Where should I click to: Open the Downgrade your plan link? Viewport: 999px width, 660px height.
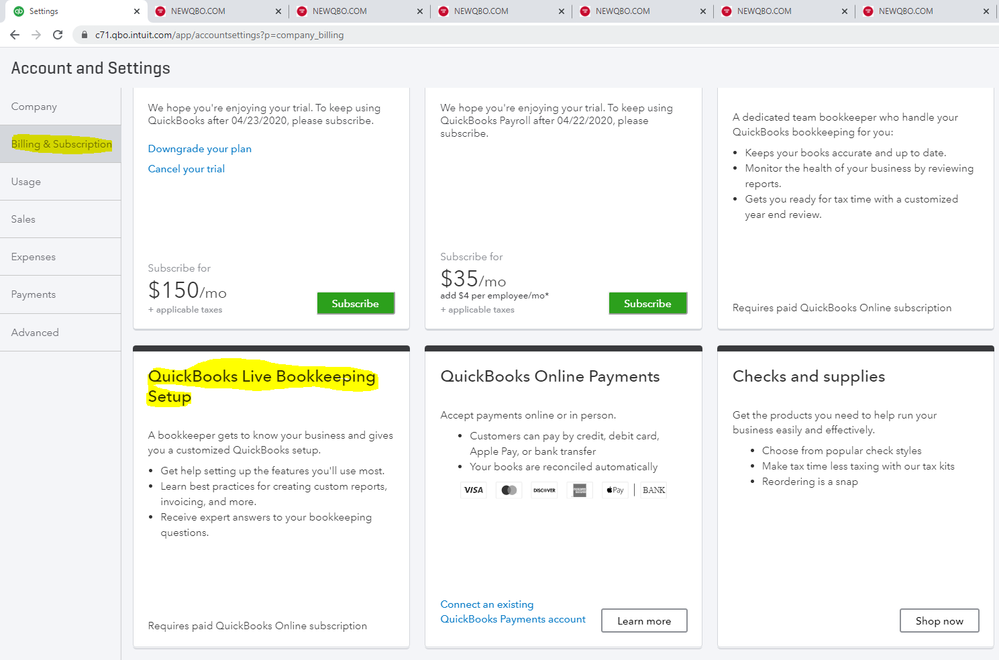(x=198, y=148)
